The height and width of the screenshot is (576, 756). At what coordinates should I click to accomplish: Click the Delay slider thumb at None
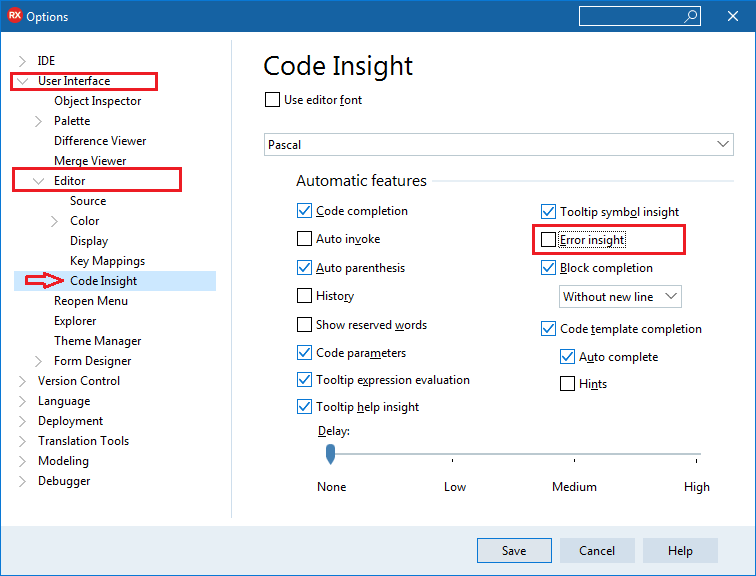click(330, 454)
